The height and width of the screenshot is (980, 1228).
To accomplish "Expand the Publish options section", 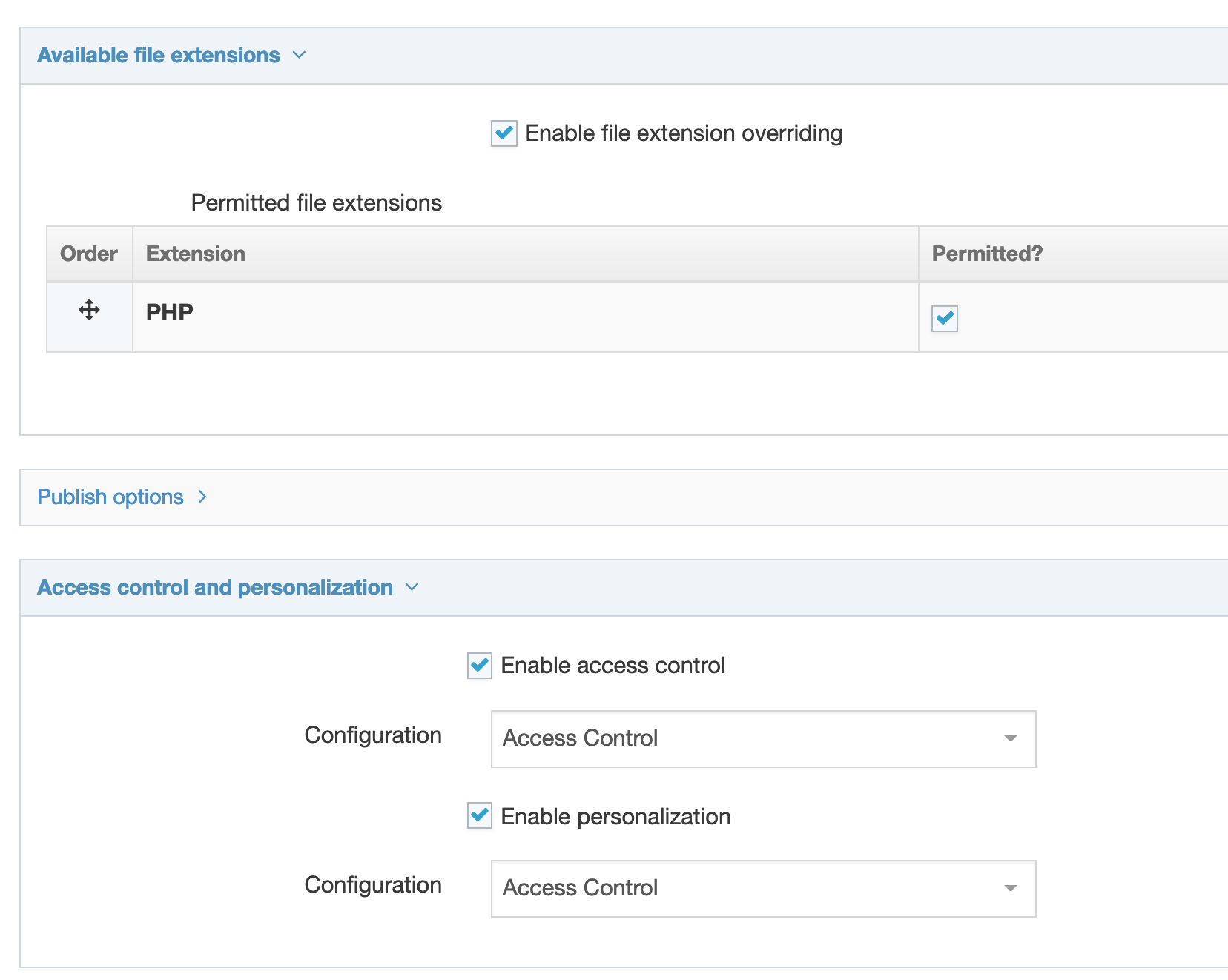I will click(110, 497).
